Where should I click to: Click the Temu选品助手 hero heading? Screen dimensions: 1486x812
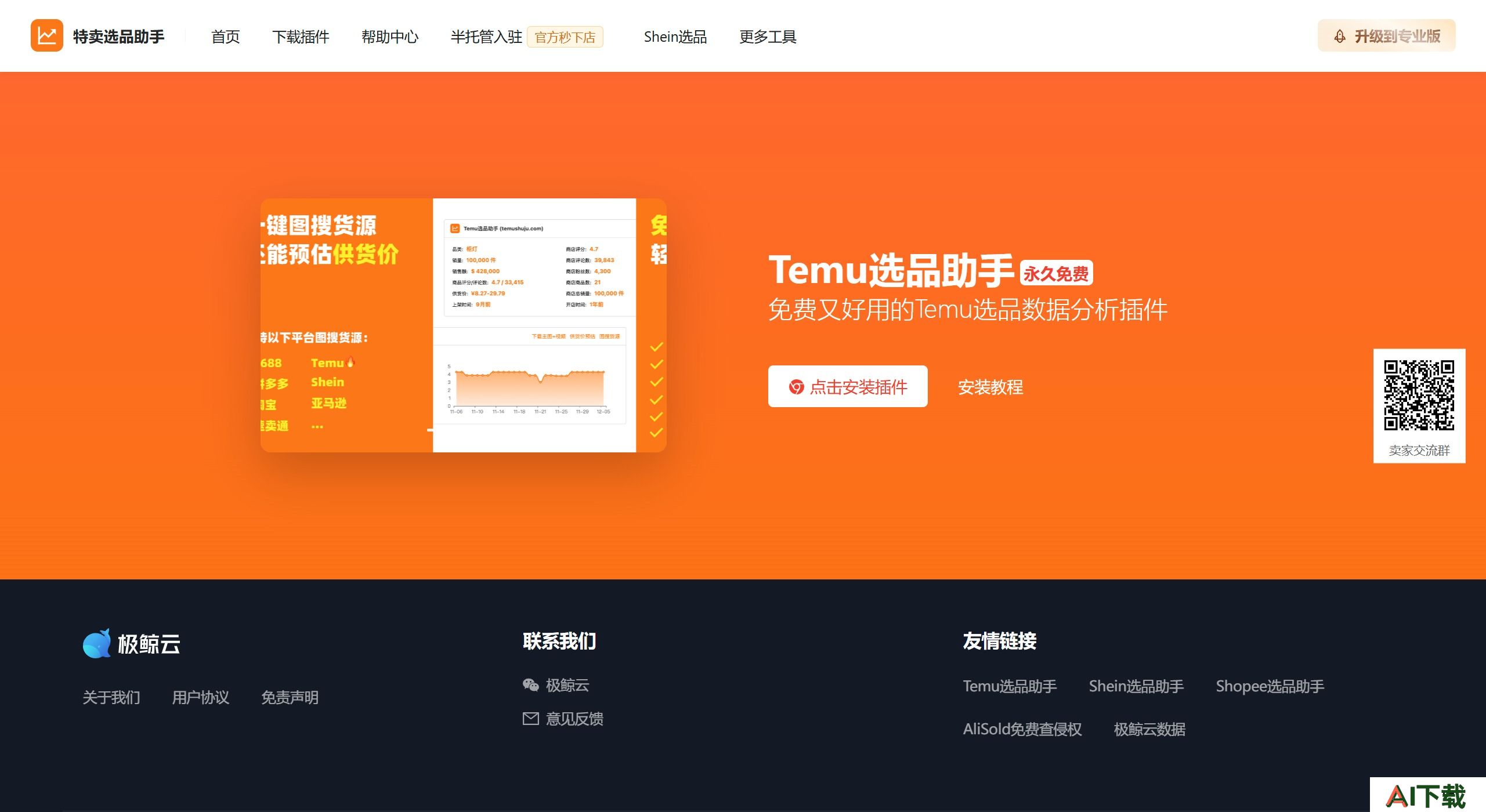[x=891, y=270]
